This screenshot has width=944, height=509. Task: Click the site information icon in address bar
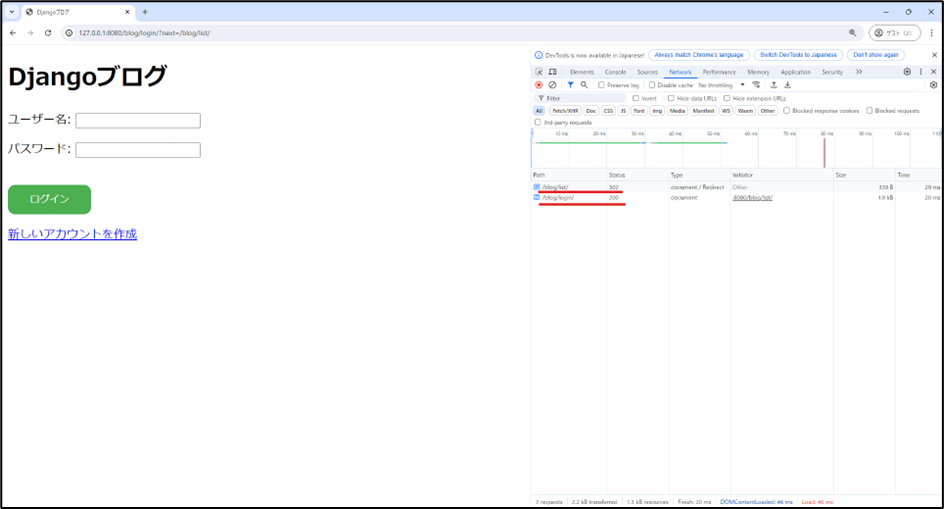click(69, 33)
